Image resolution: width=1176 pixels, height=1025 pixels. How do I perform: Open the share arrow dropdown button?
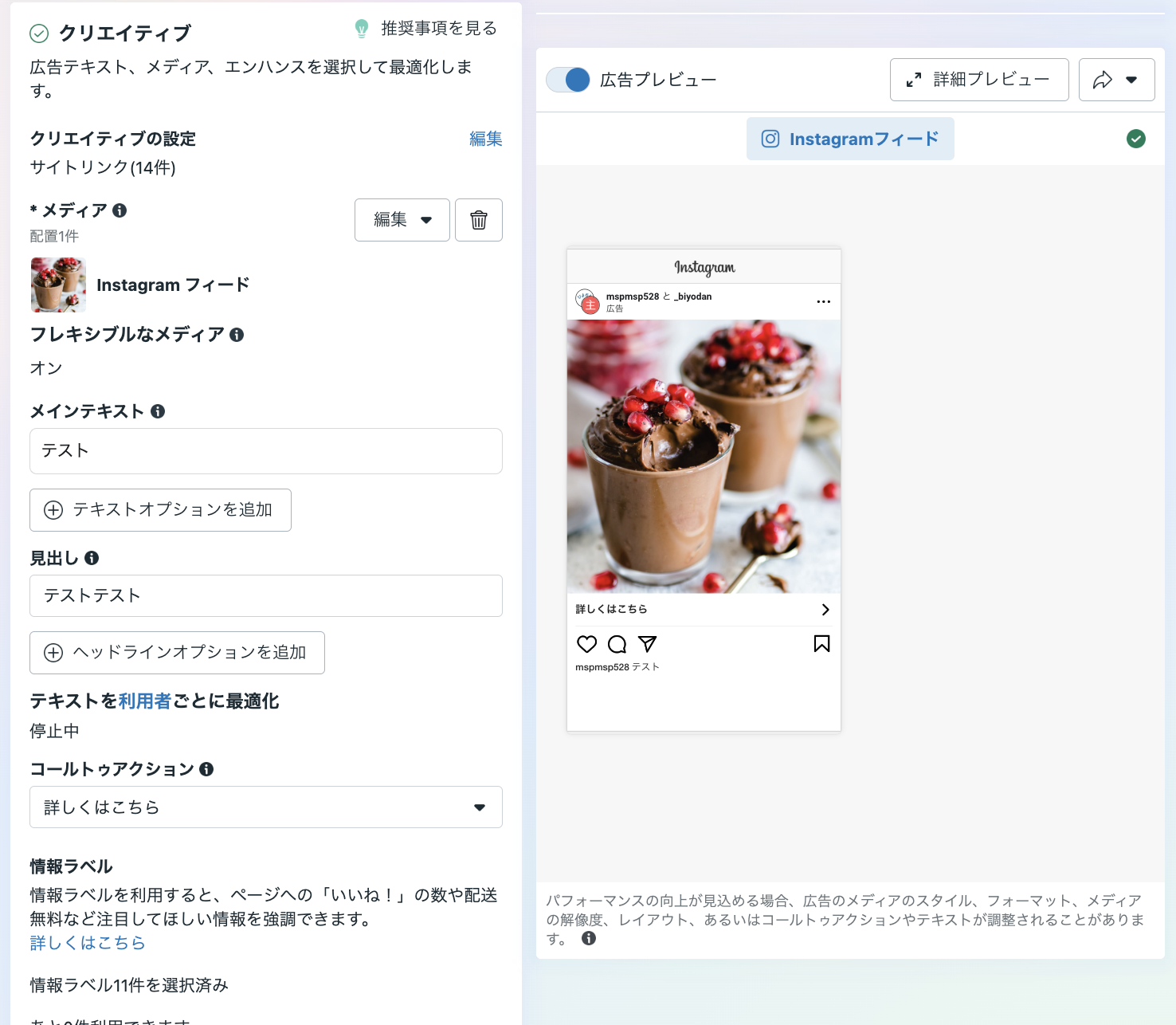coord(1116,80)
